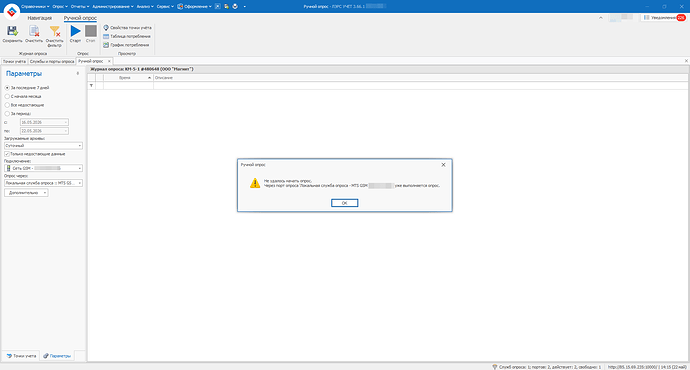This screenshot has width=690, height=370.
Task: Switch to the Точки учёта document tab
Action: click(x=14, y=61)
